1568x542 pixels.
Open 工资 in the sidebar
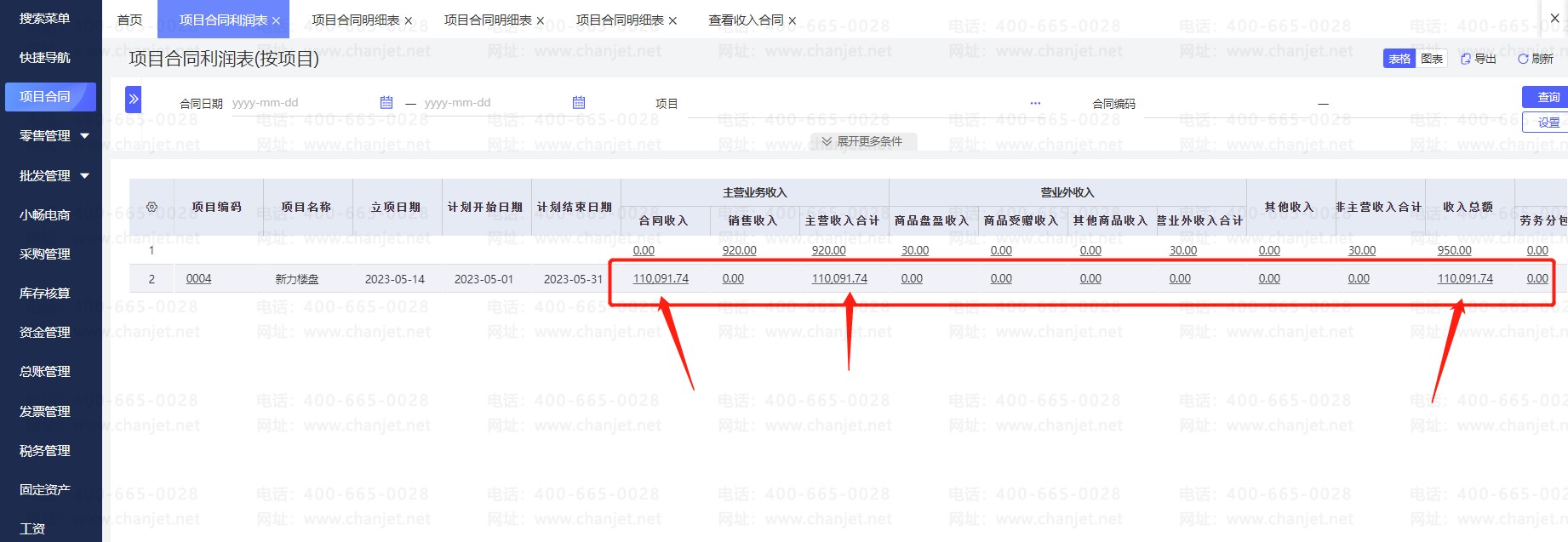(x=32, y=528)
